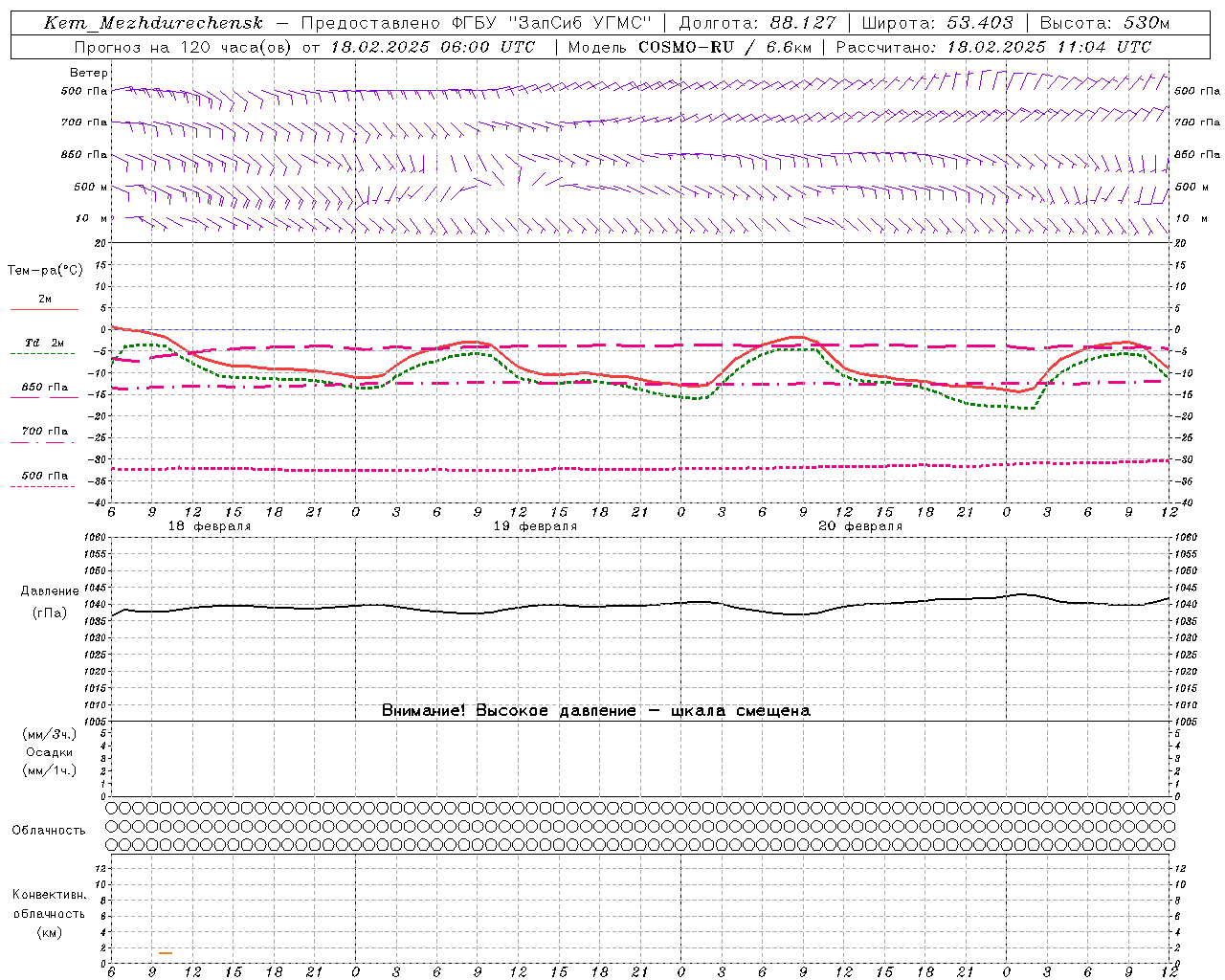The width and height of the screenshot is (1225, 980).
Task: Click forecast start time 18.02.2025 06:00 UTC
Action: (x=433, y=47)
